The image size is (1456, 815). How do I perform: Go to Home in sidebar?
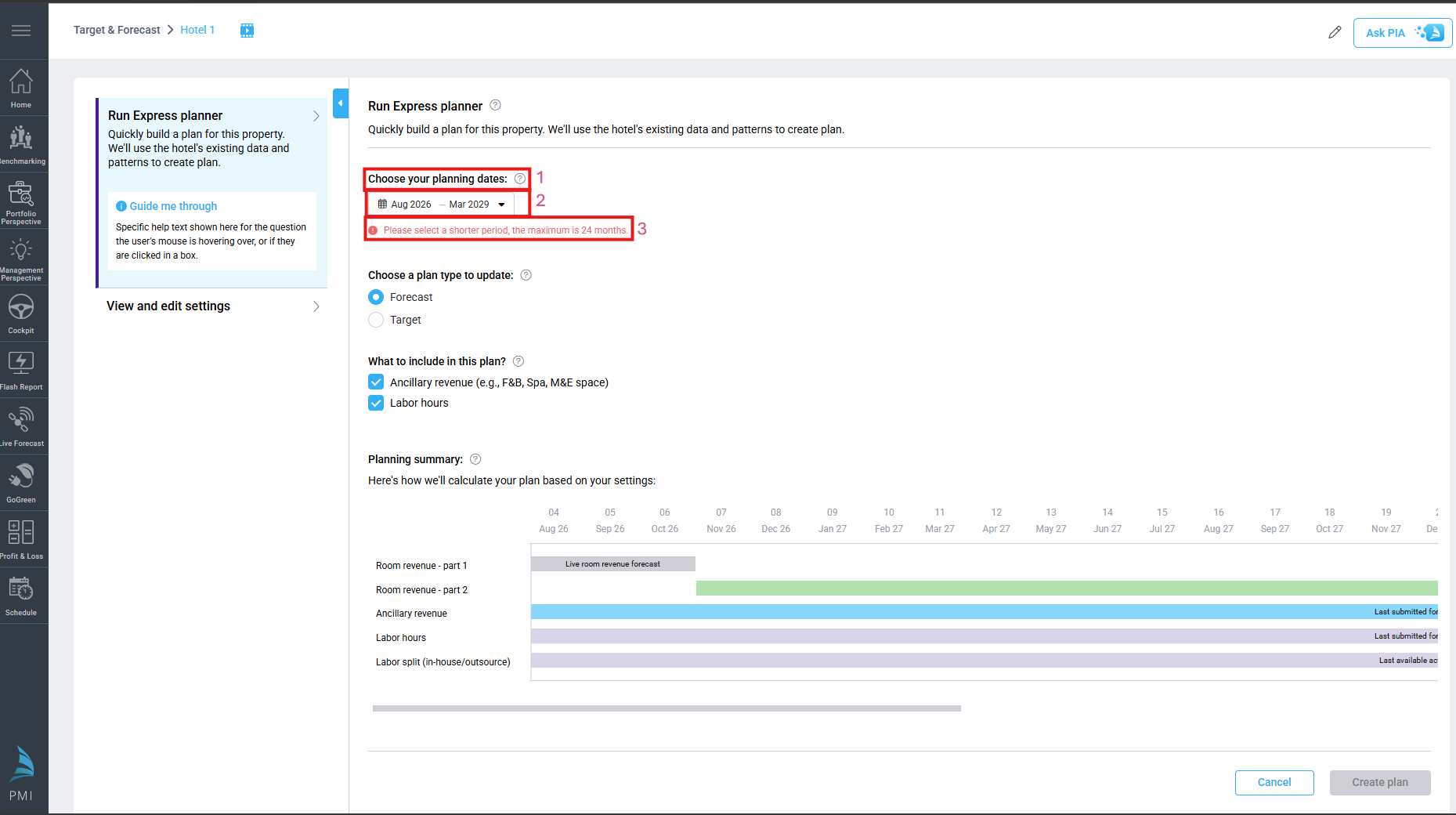[21, 88]
